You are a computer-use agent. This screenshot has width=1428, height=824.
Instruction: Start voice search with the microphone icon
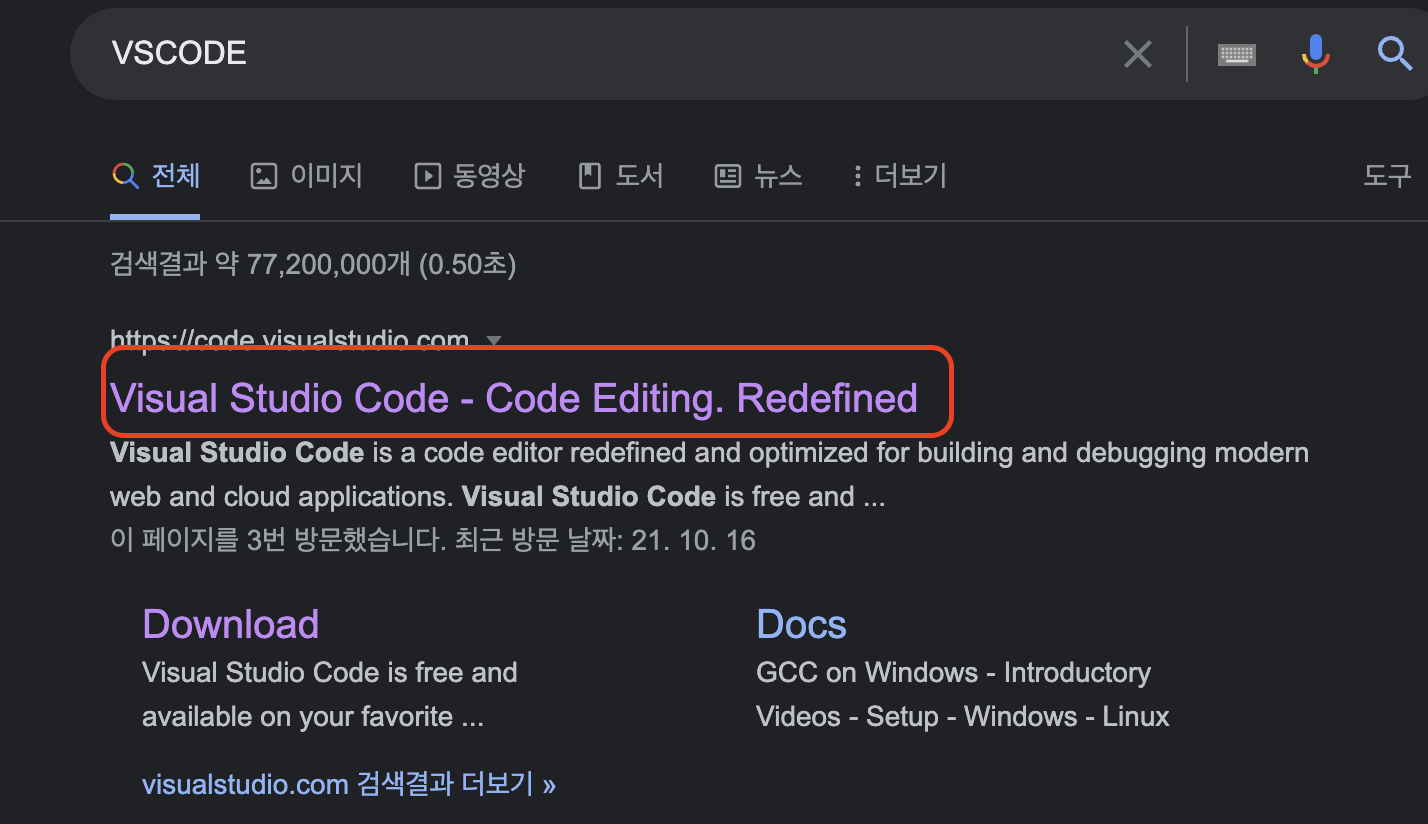[x=1316, y=53]
